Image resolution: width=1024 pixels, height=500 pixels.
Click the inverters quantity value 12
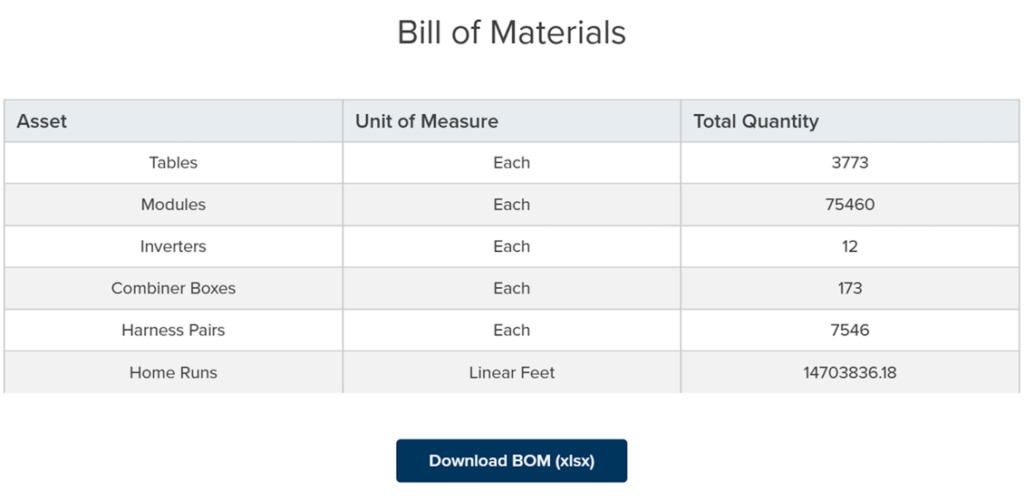tap(849, 247)
